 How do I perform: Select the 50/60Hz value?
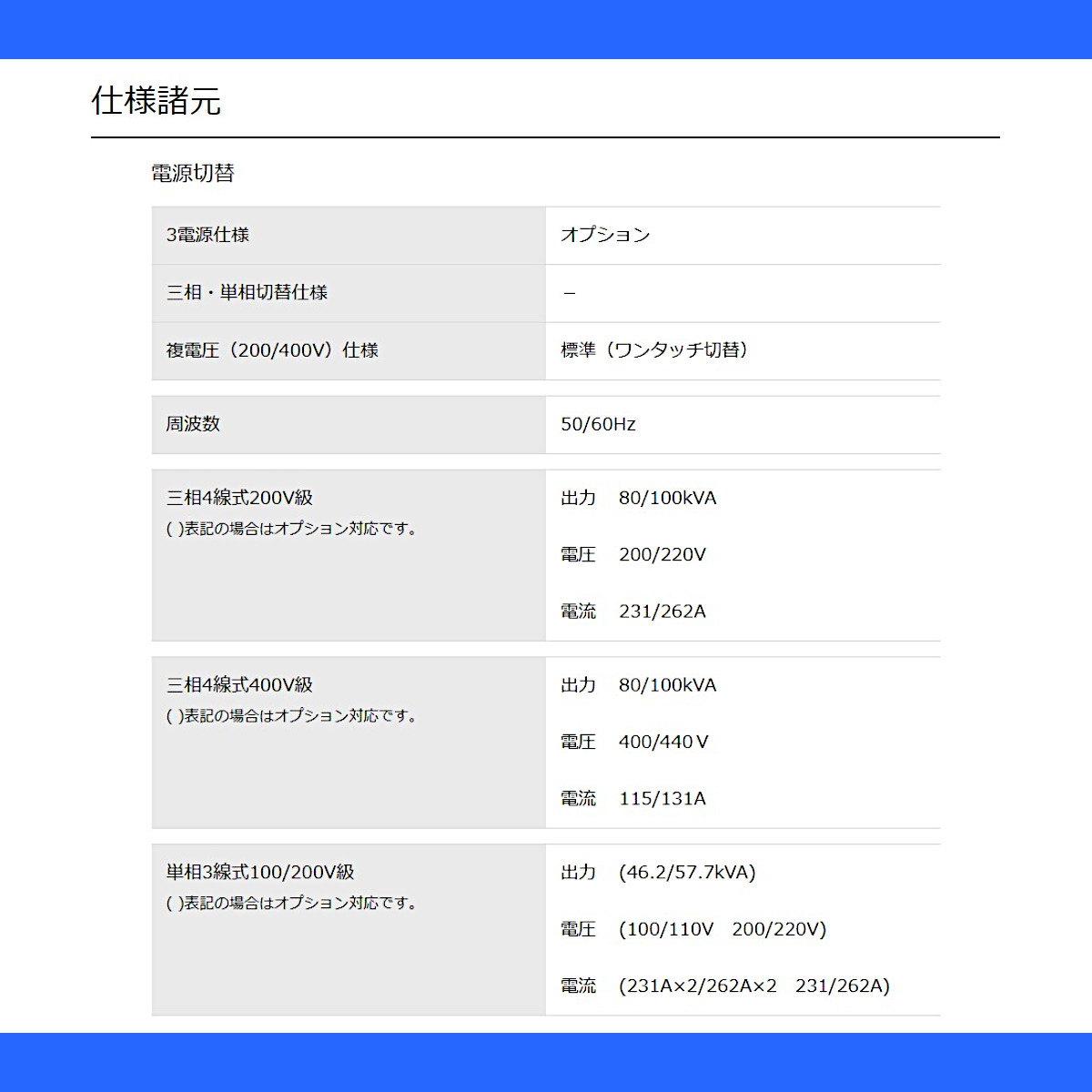click(x=599, y=424)
